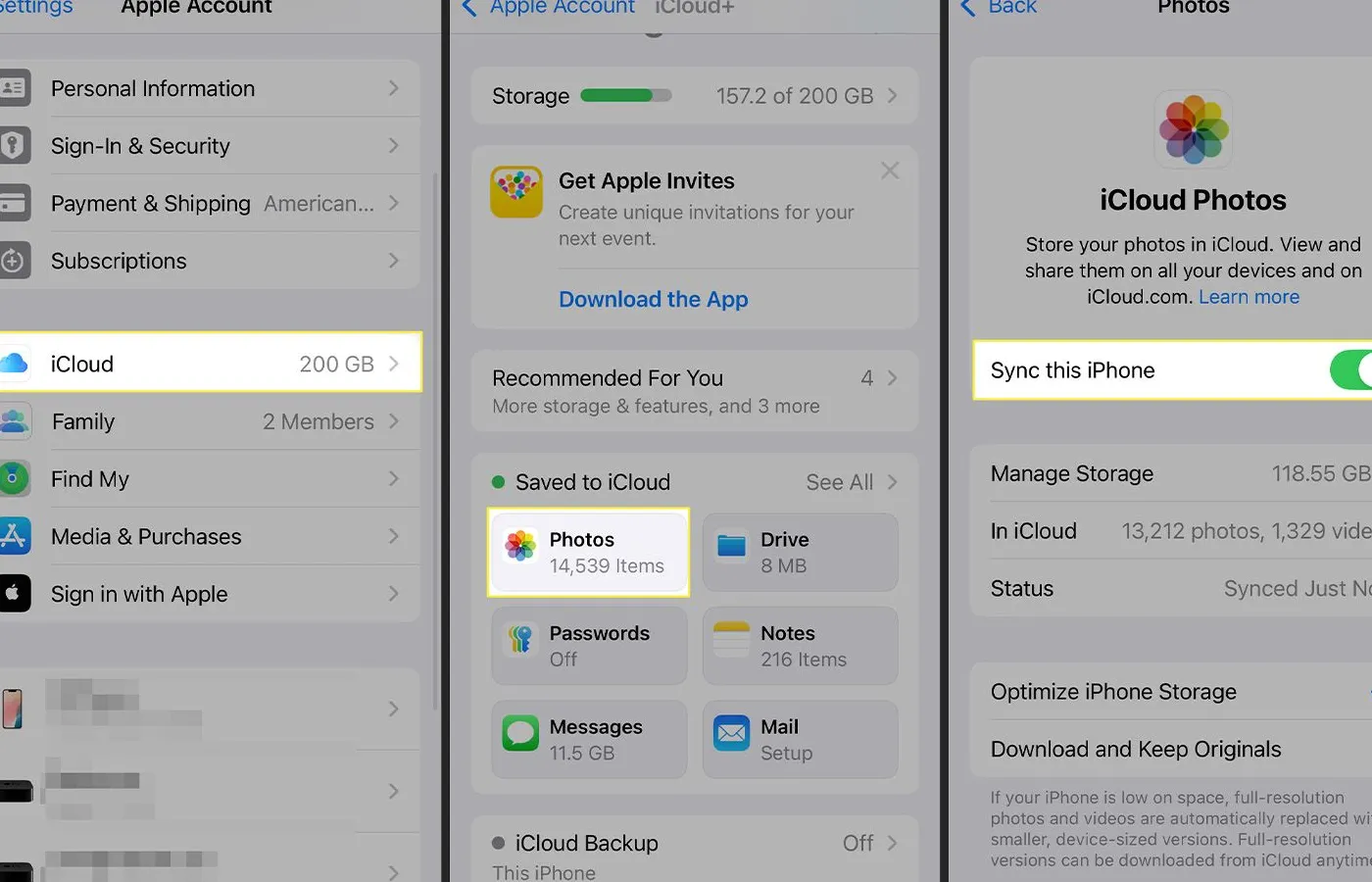Screen dimensions: 1372x882
Task: Tap the Personal Information contact card icon
Action: click(x=13, y=88)
